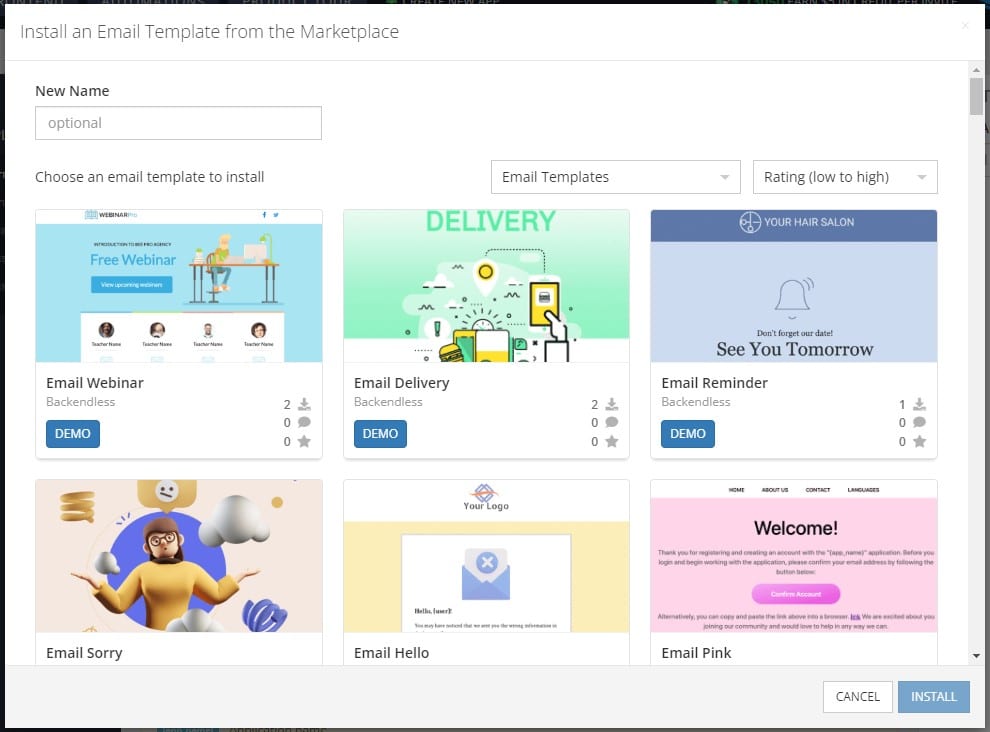Image resolution: width=990 pixels, height=732 pixels.
Task: Click the comment bubble icon on Email Delivery
Action: tap(612, 422)
